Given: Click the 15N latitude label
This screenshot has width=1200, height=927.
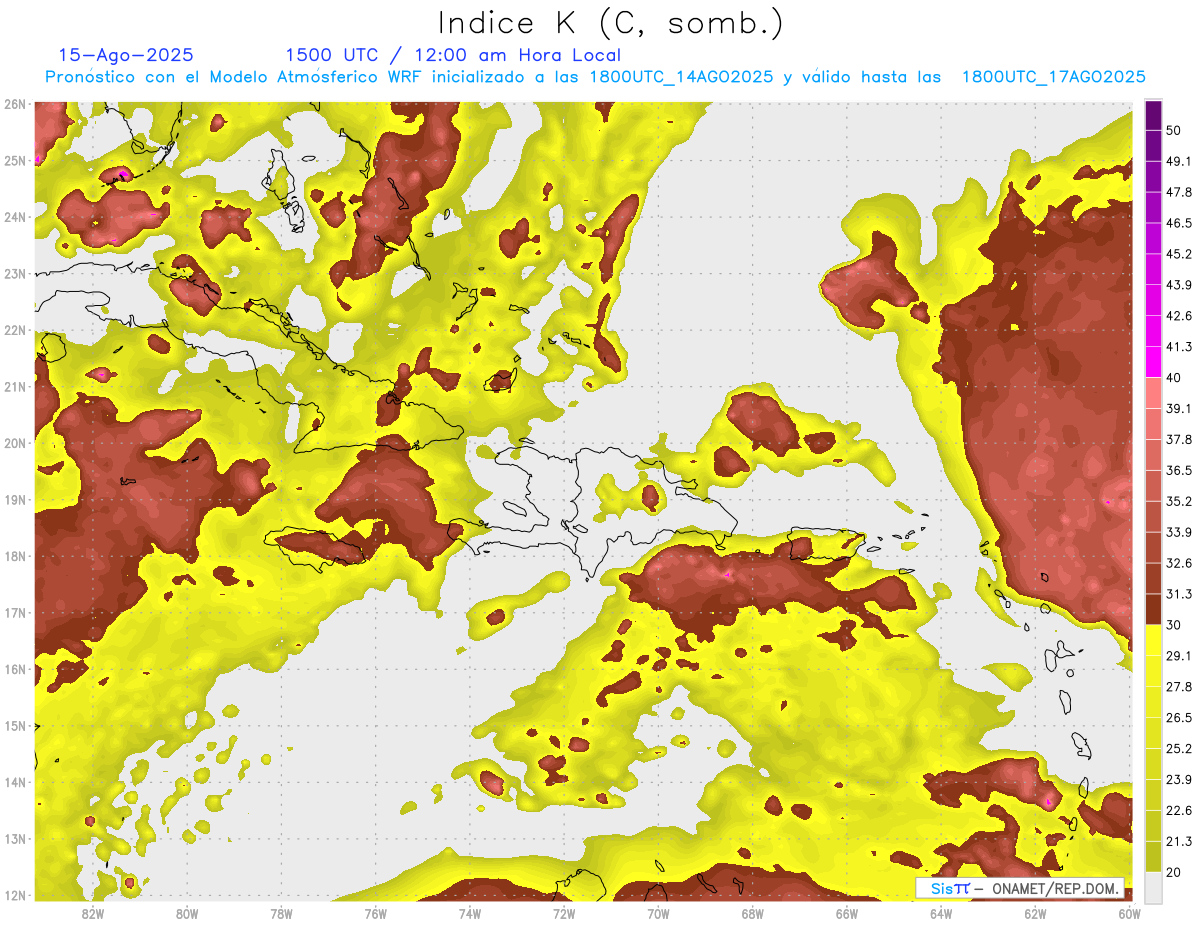Looking at the screenshot, I should coord(15,725).
